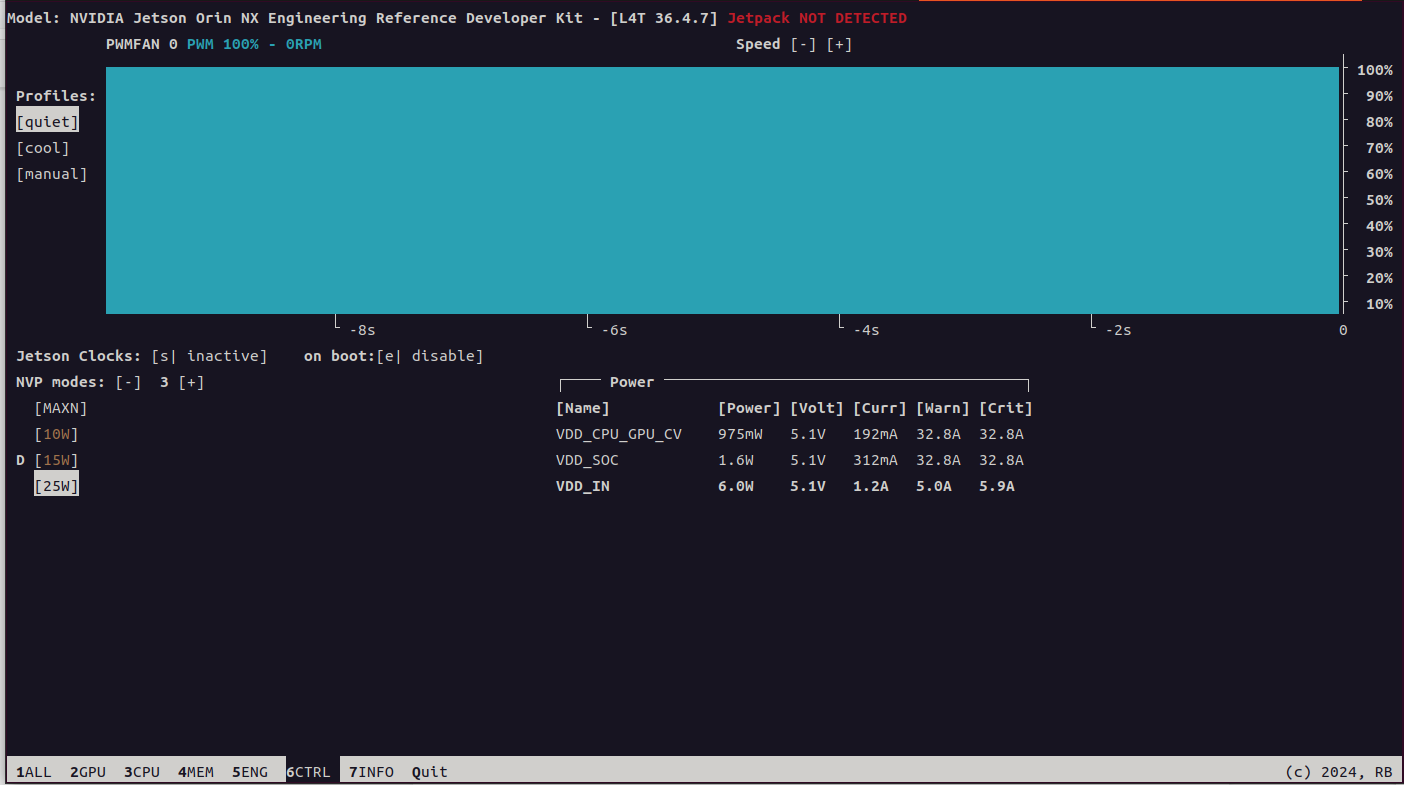Click the 1.2A current value
This screenshot has width=1404, height=785.
click(871, 486)
